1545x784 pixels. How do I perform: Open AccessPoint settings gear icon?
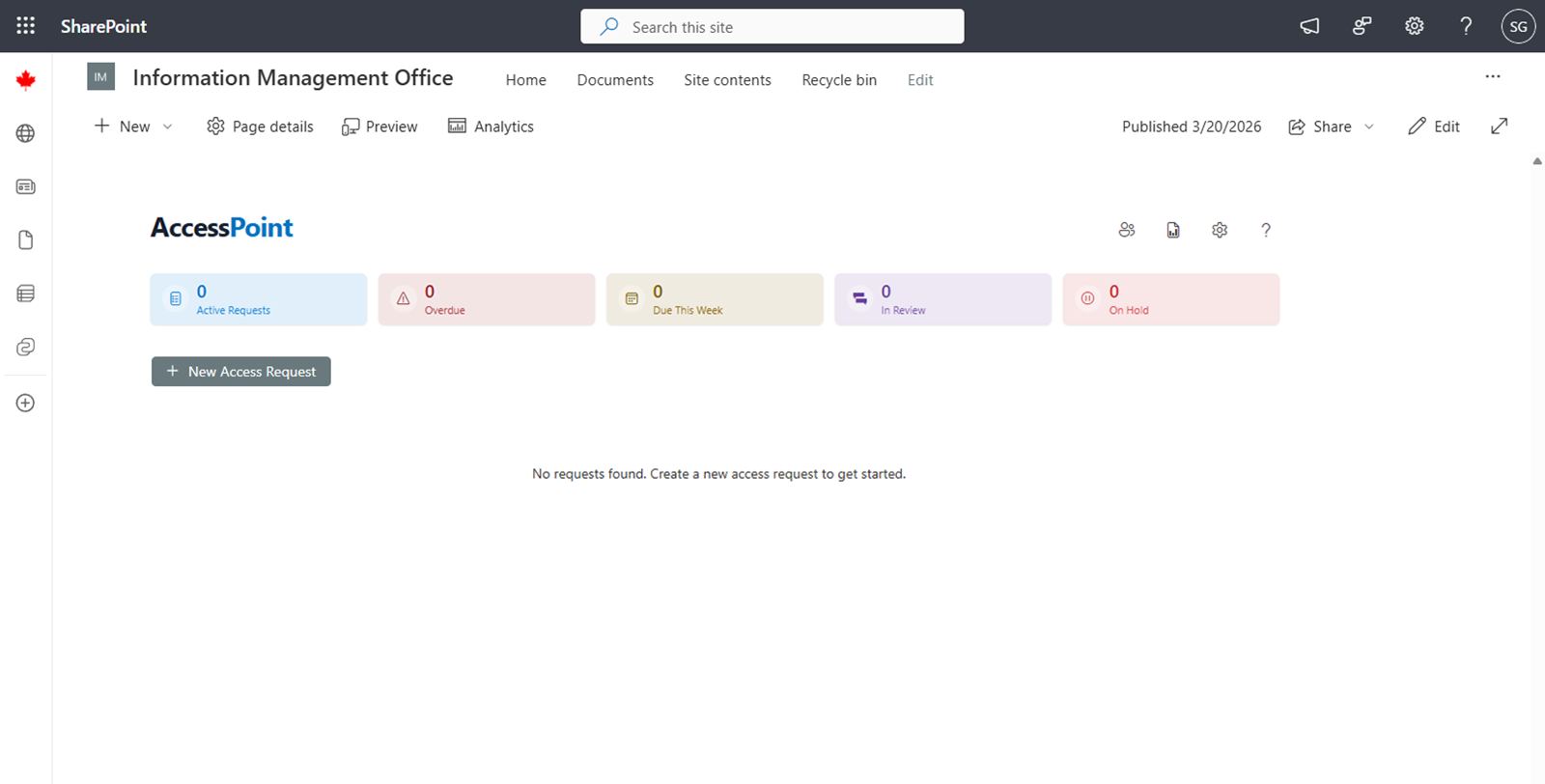[1220, 230]
